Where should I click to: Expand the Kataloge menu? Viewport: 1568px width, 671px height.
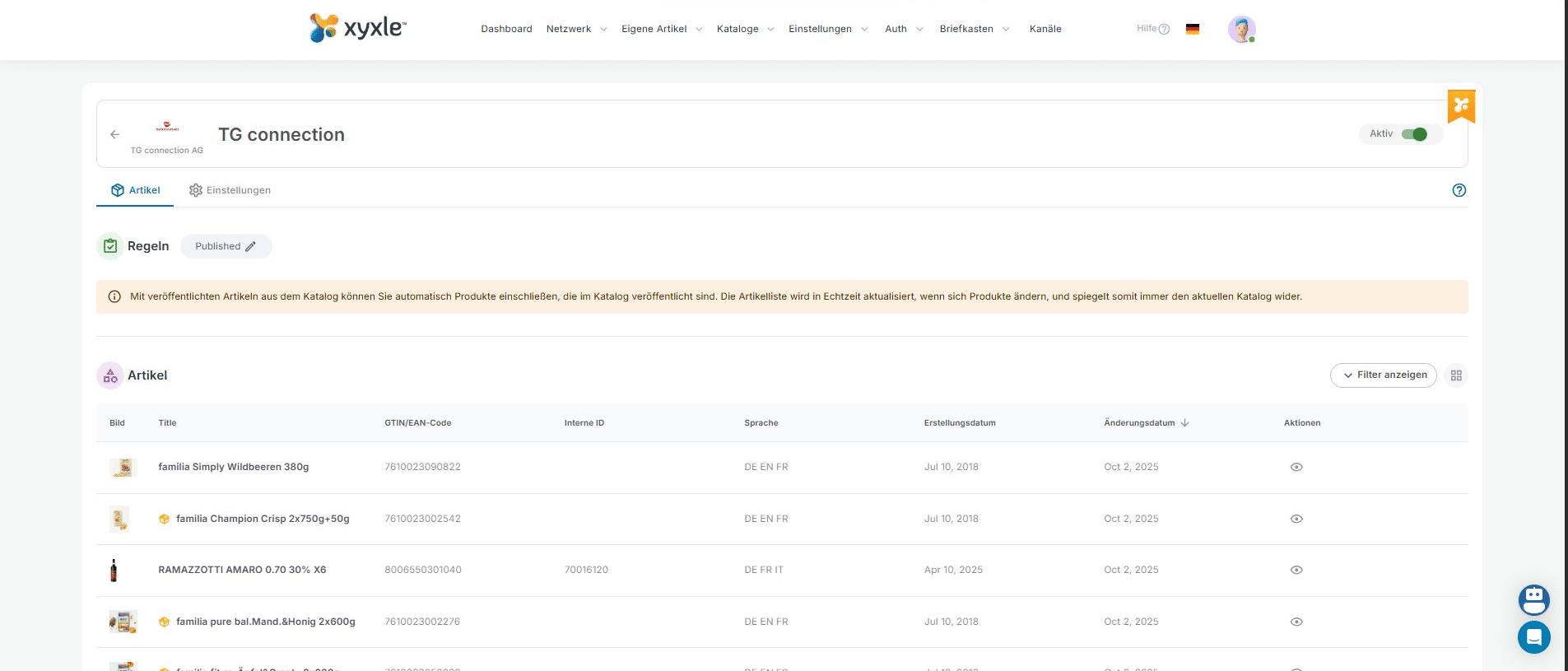745,29
